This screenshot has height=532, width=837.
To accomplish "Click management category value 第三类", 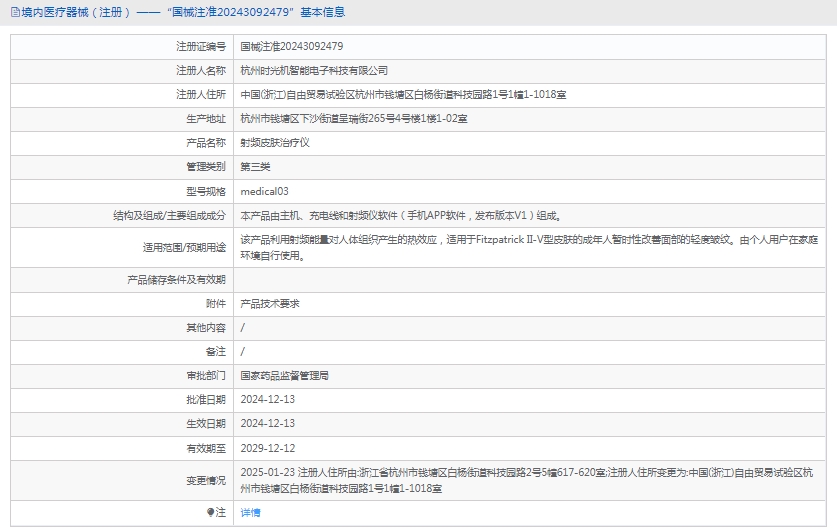I will point(255,166).
